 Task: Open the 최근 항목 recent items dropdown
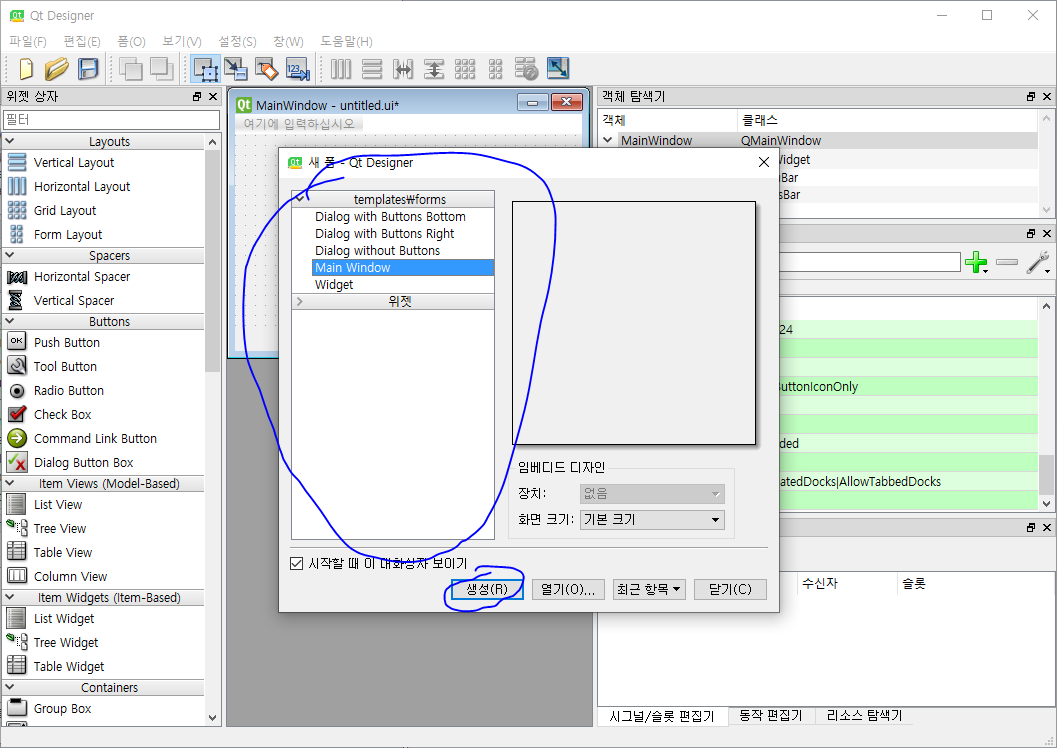click(x=648, y=590)
